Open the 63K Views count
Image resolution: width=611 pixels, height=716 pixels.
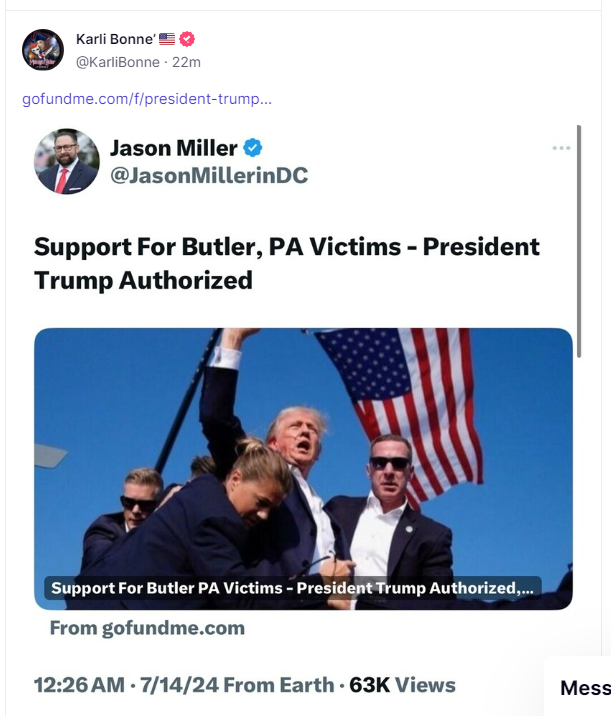402,685
